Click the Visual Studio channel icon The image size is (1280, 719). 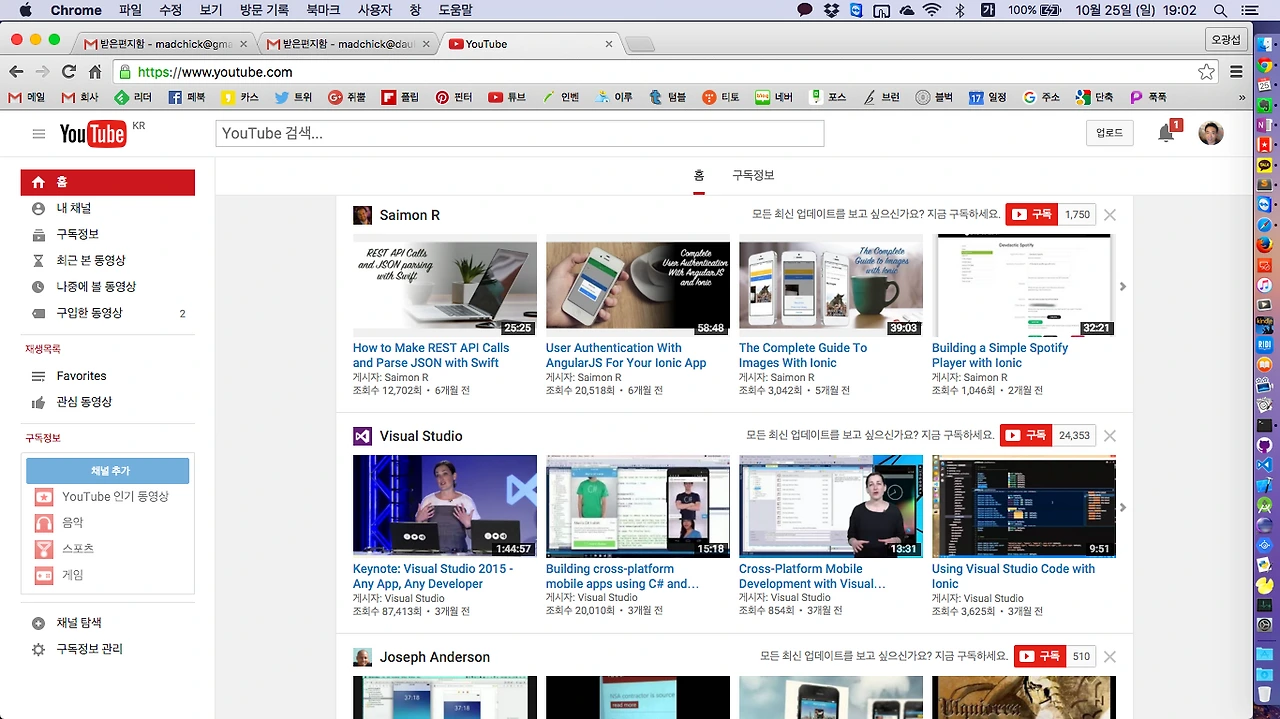coord(362,436)
